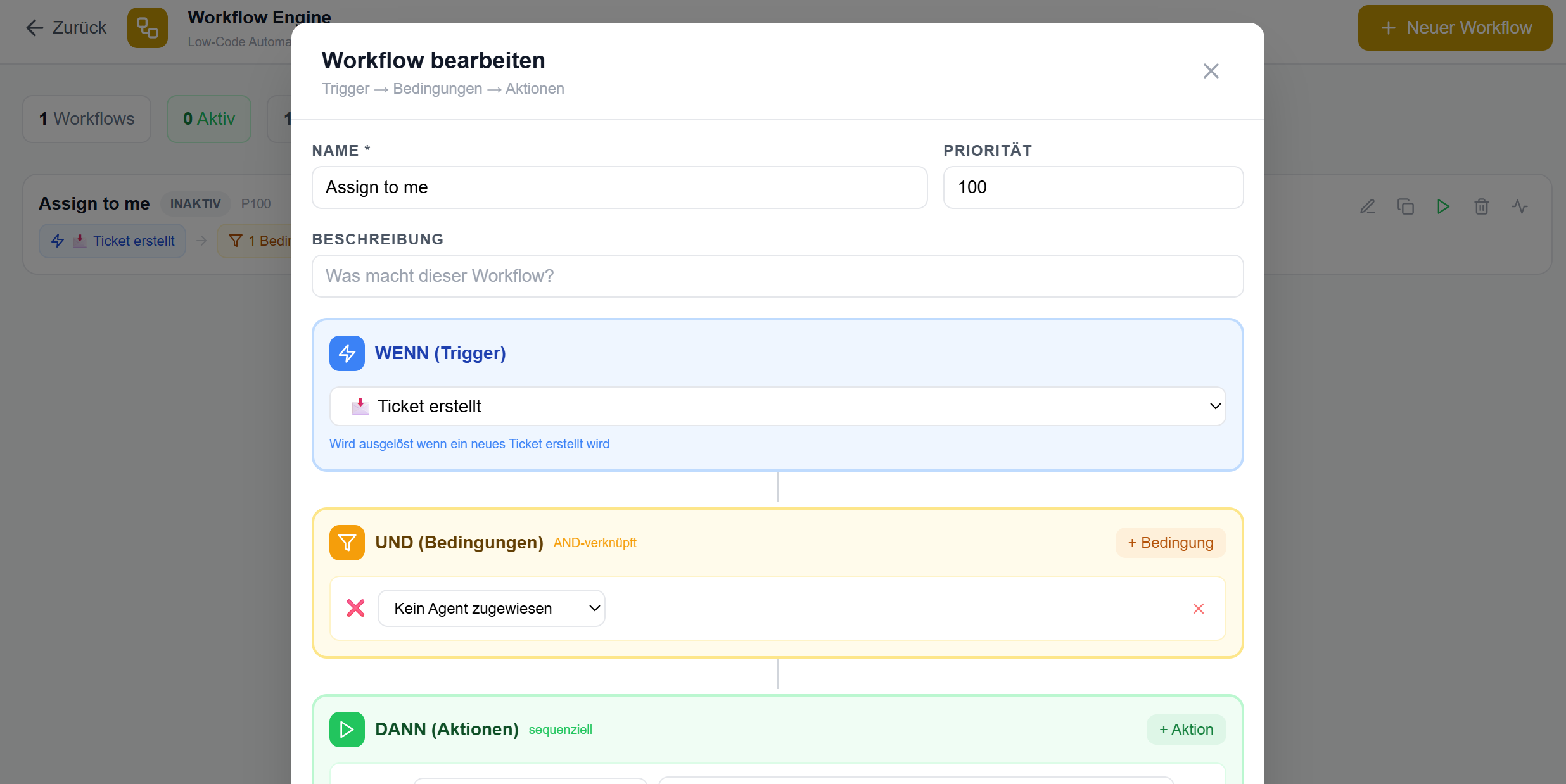Select the 1 Workflows filter tab

tap(86, 118)
